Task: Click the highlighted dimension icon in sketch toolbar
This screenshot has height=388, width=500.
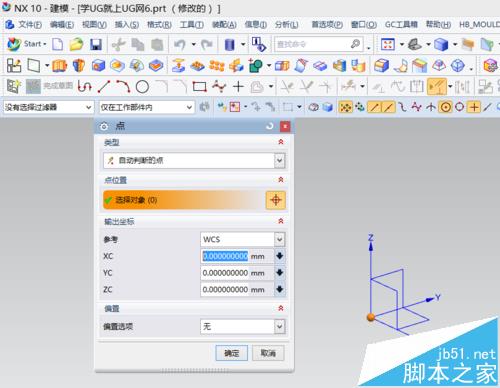Action: click(437, 87)
